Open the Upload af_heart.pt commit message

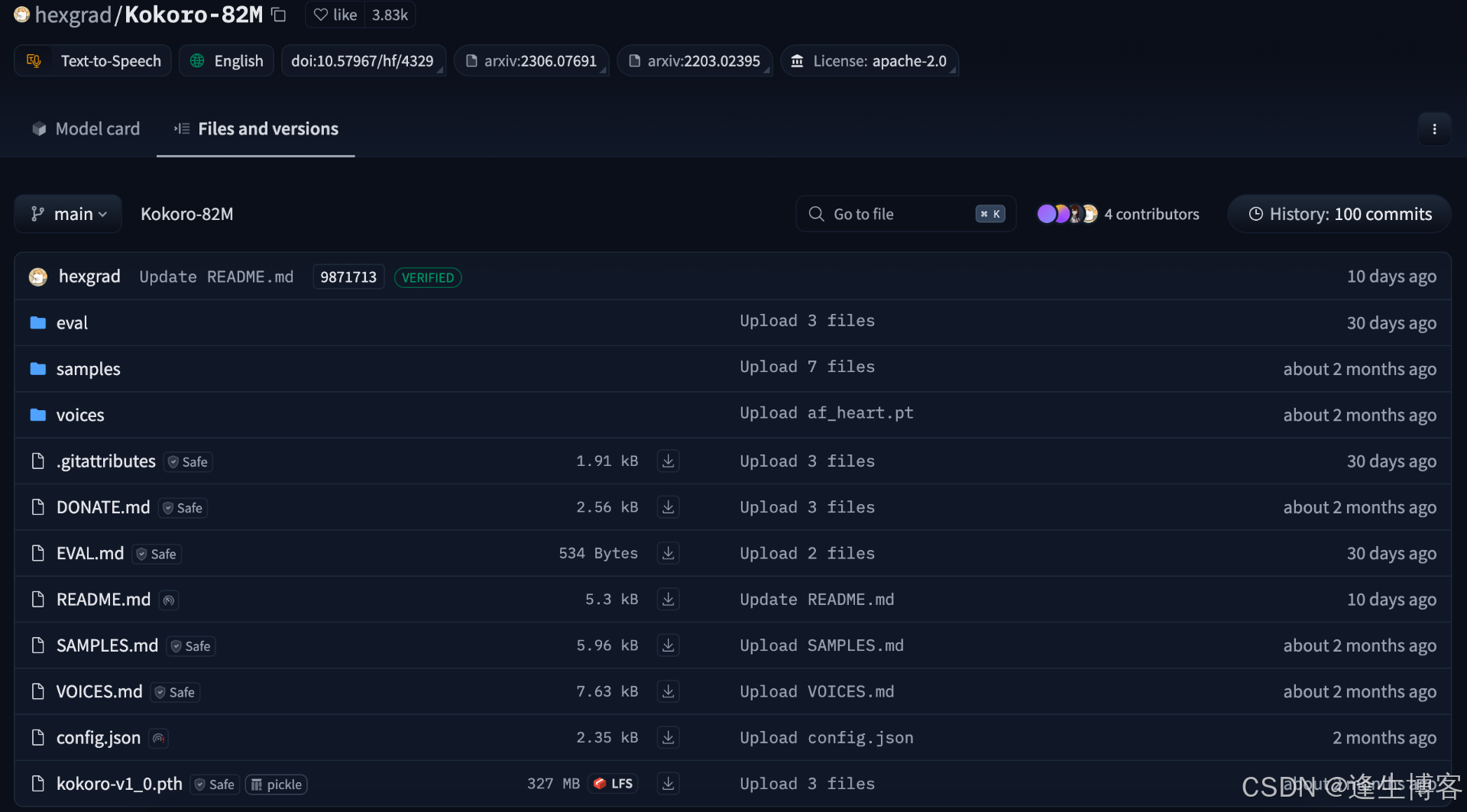[x=826, y=413]
